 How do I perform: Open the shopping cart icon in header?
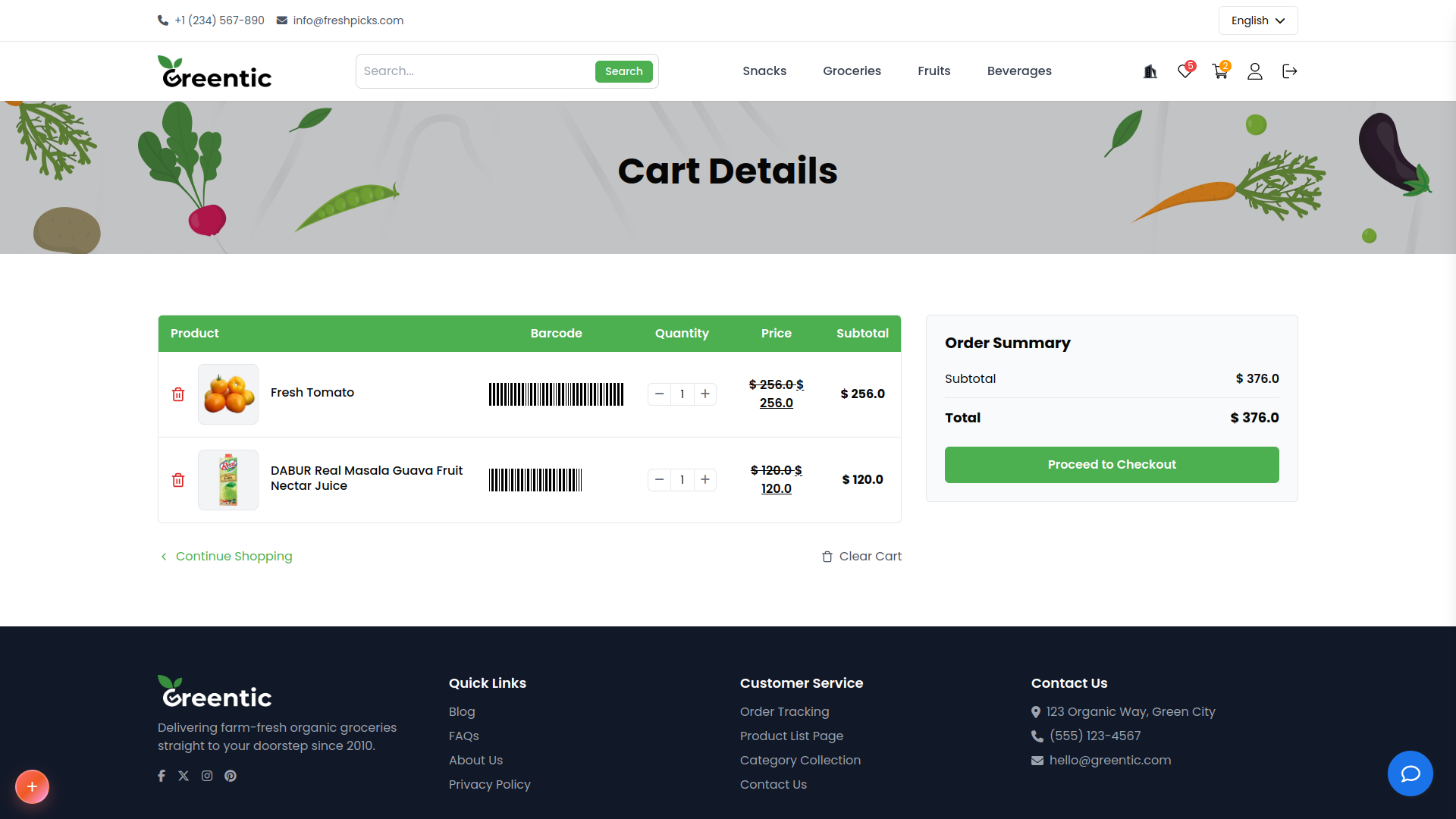point(1220,71)
